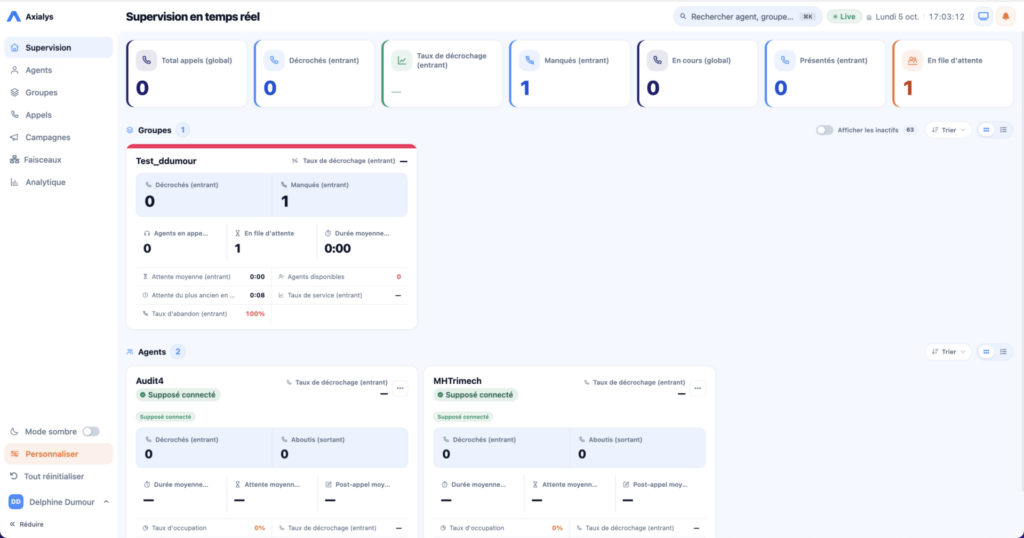1024x538 pixels.
Task: Open the Trier dropdown for Groupes
Action: 948,130
